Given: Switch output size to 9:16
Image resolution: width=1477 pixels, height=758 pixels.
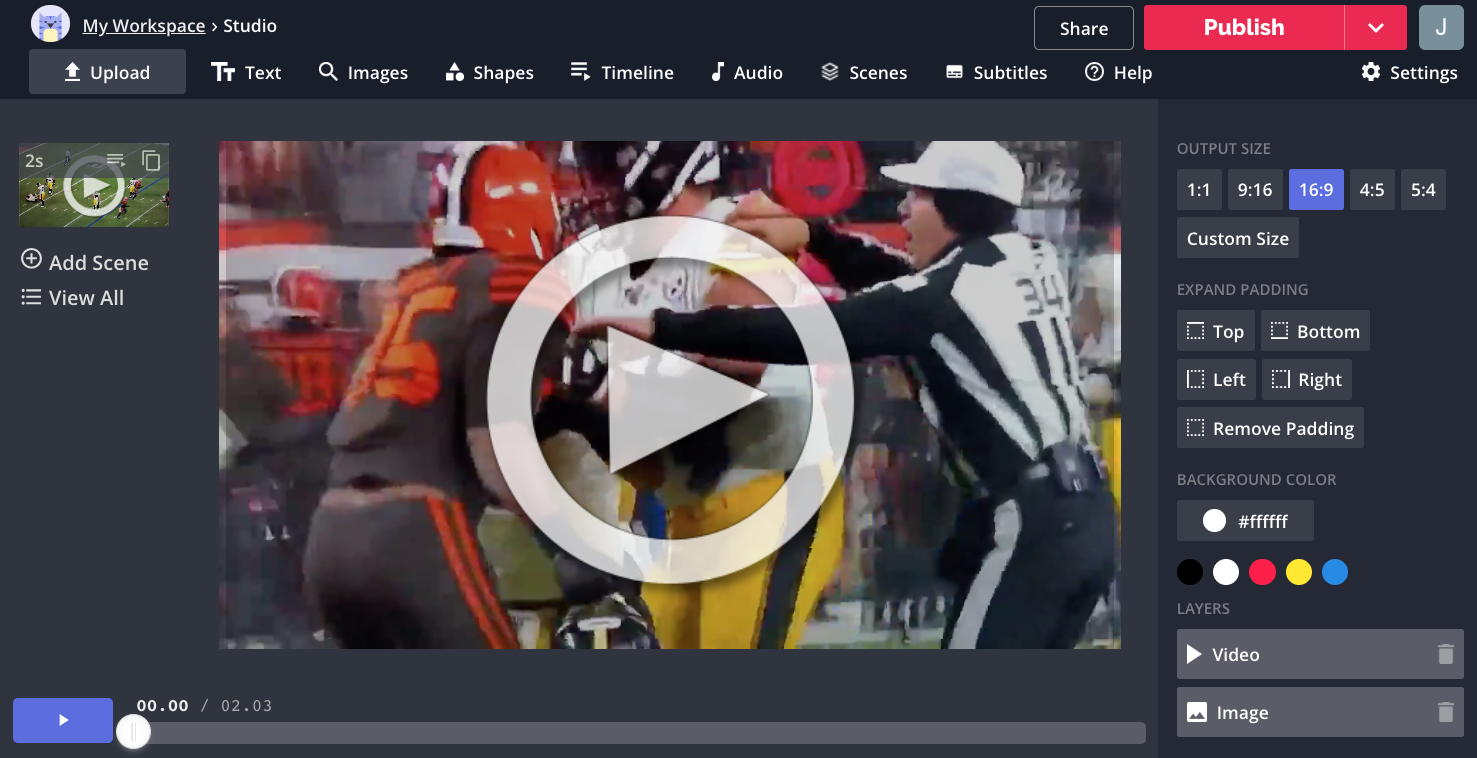Looking at the screenshot, I should point(1255,190).
